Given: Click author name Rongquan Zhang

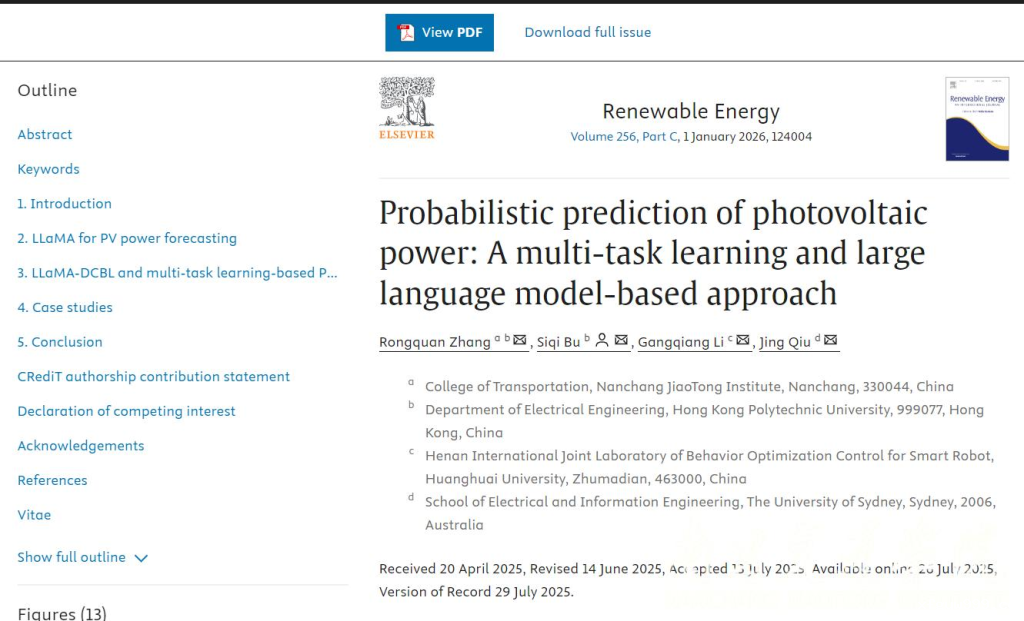Looking at the screenshot, I should [x=434, y=342].
